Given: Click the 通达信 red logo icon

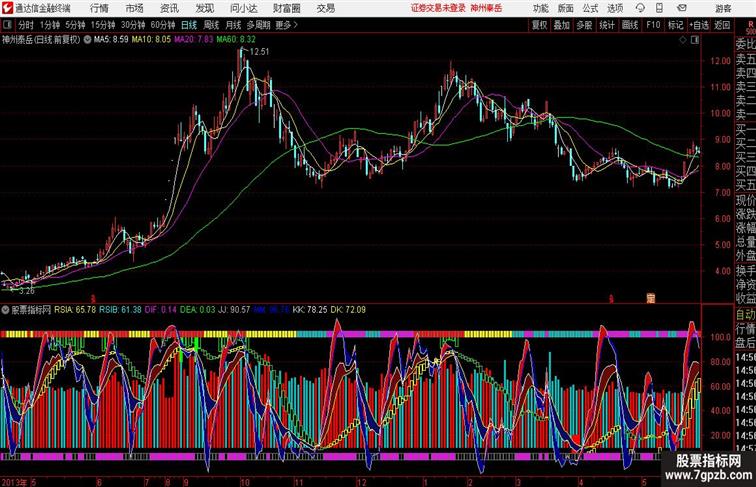Looking at the screenshot, I should [x=7, y=8].
